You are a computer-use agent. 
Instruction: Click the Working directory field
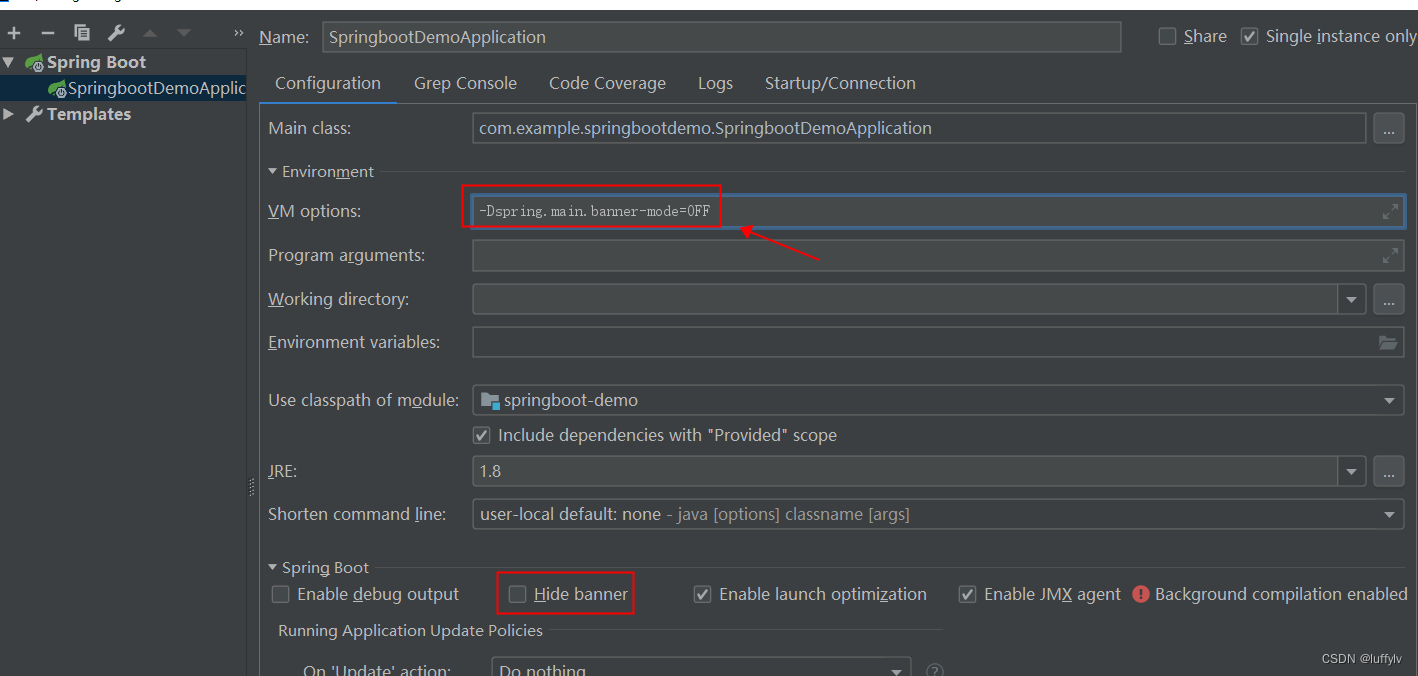(x=906, y=299)
